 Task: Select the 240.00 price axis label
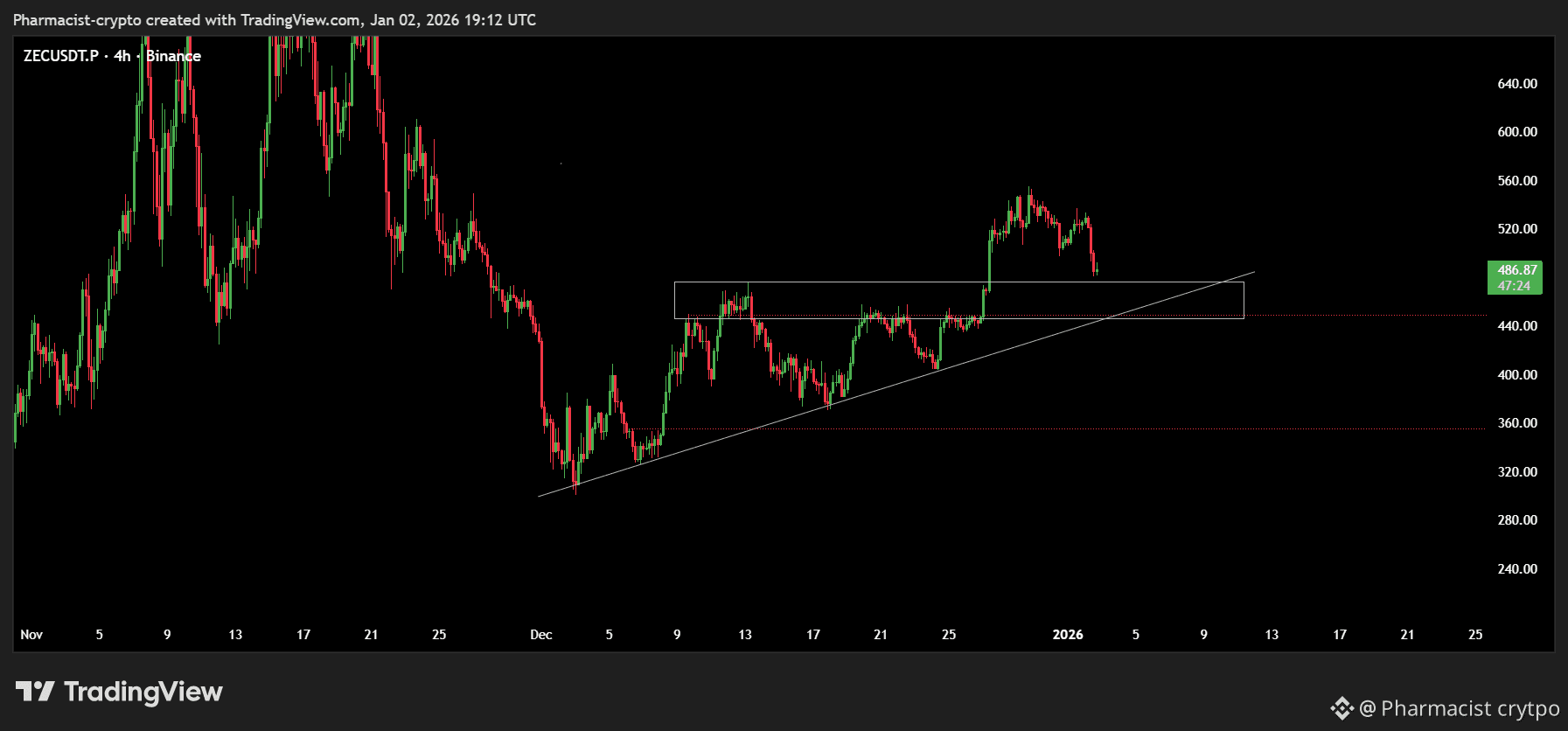(1517, 569)
